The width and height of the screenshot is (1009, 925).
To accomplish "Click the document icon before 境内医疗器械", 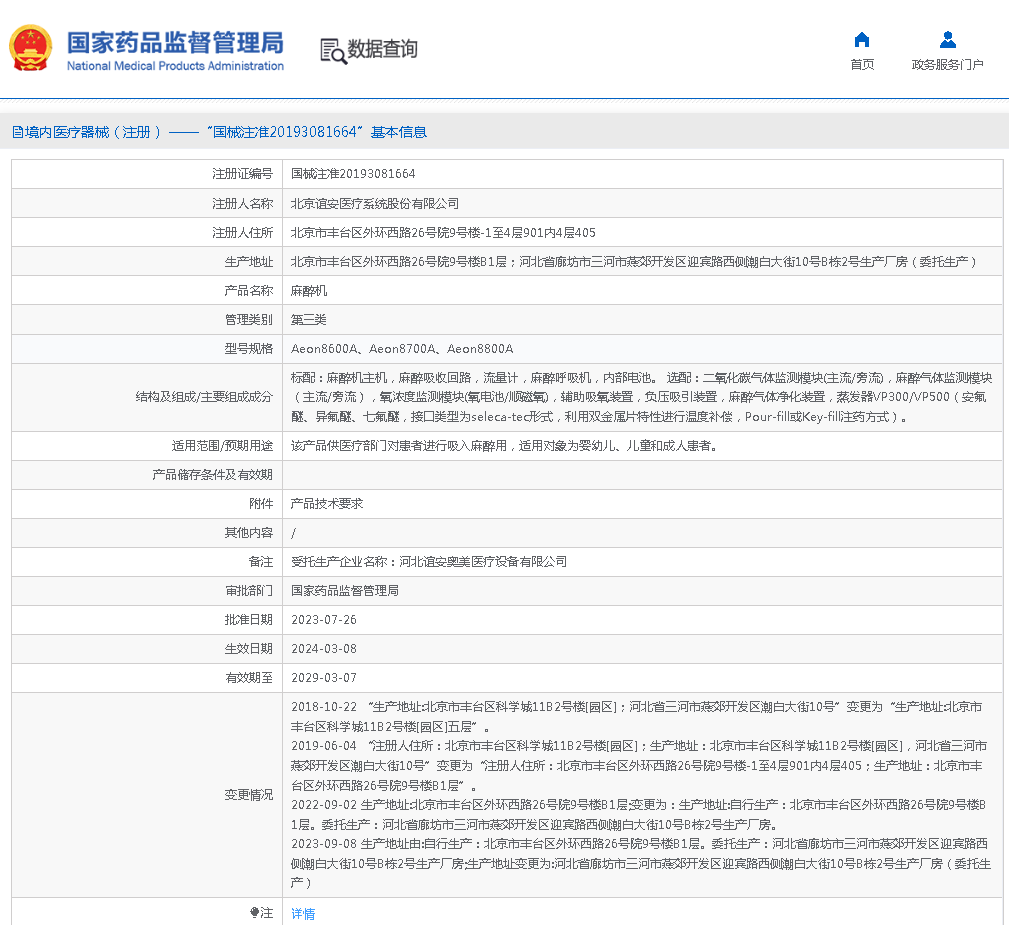I will pos(17,132).
